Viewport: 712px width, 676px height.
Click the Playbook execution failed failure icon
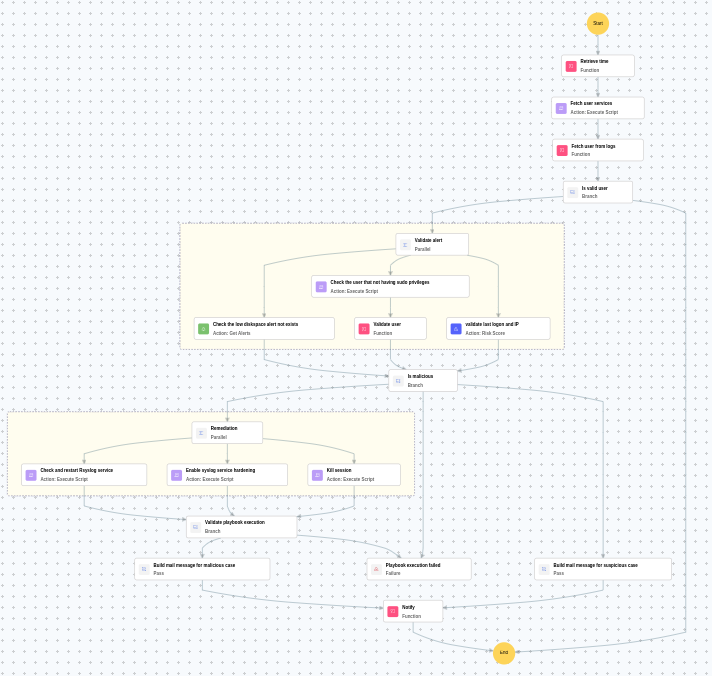(376, 569)
